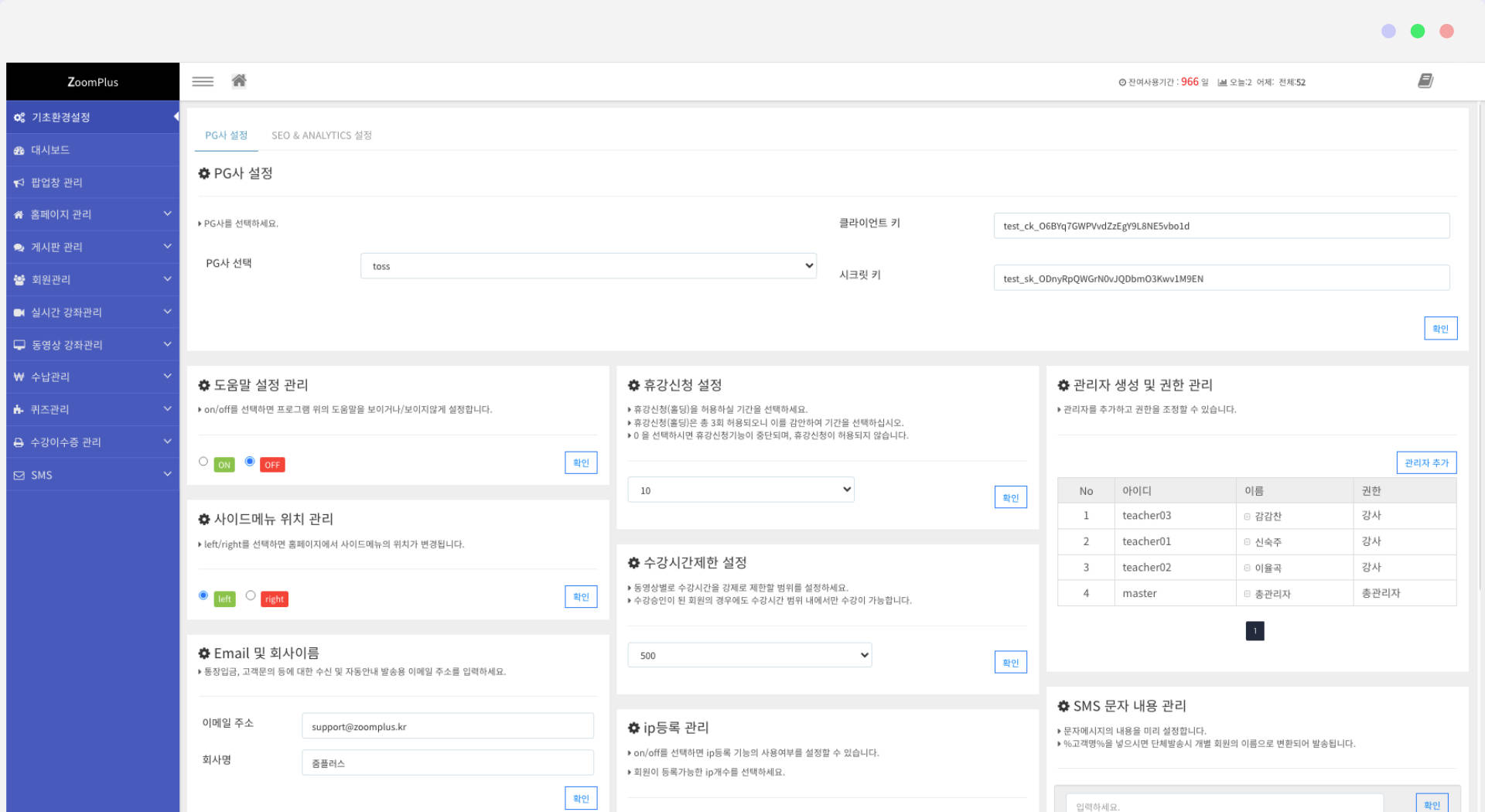Toggle the hamburger sidebar menu icon
The image size is (1485, 812).
pyautogui.click(x=203, y=81)
